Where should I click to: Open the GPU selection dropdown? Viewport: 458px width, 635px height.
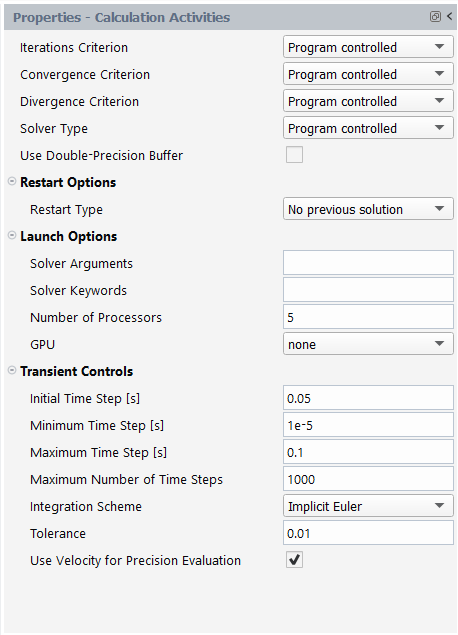368,344
